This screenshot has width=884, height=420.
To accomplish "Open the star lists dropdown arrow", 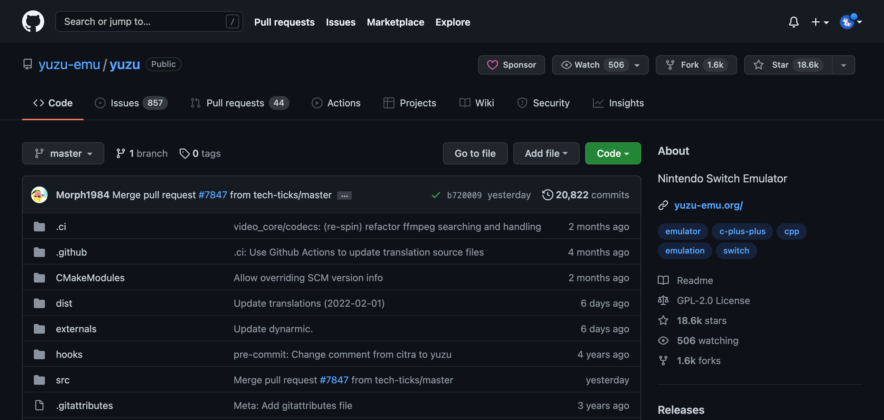I will pyautogui.click(x=843, y=65).
